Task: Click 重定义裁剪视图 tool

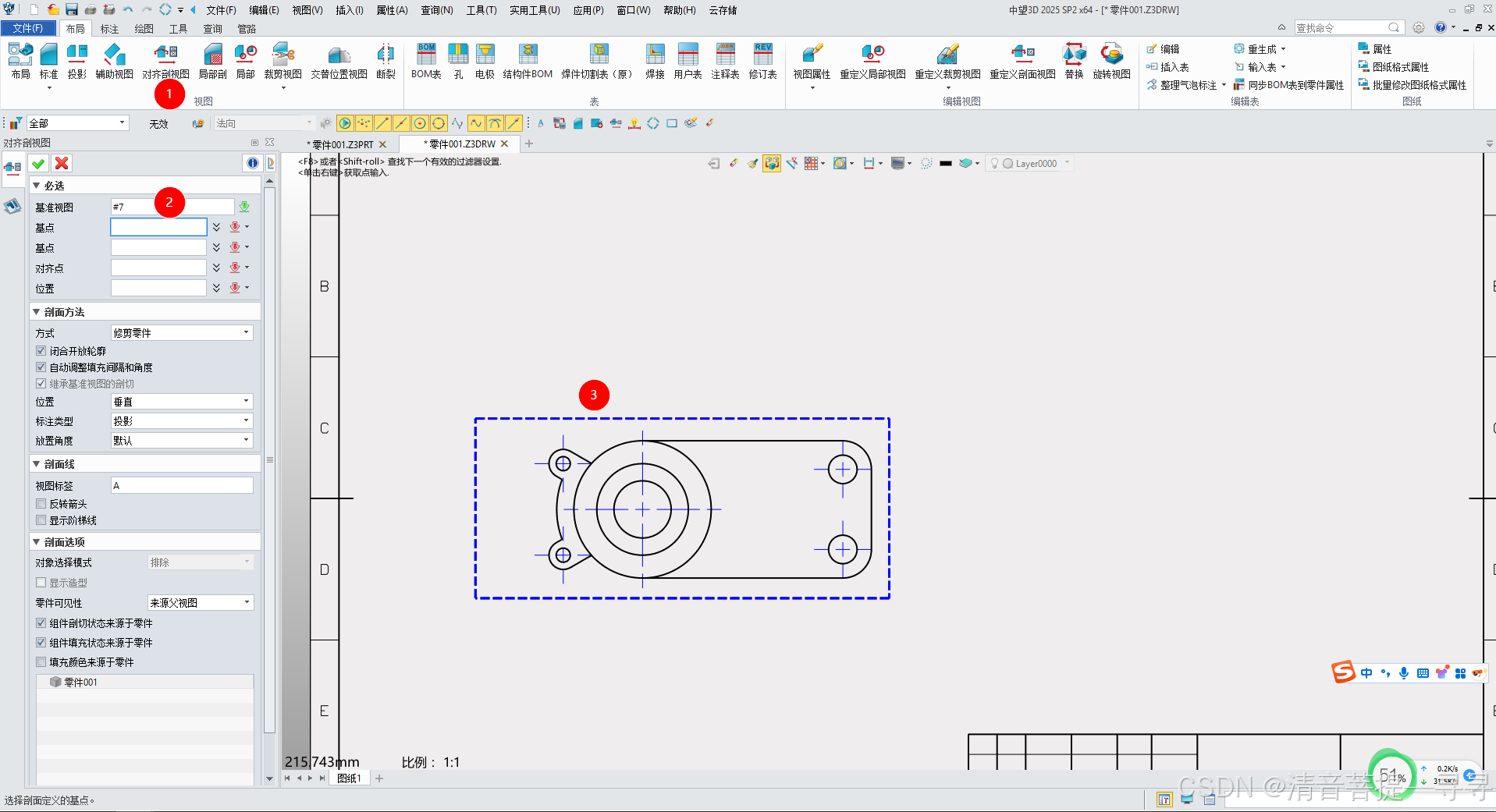Action: (x=947, y=61)
